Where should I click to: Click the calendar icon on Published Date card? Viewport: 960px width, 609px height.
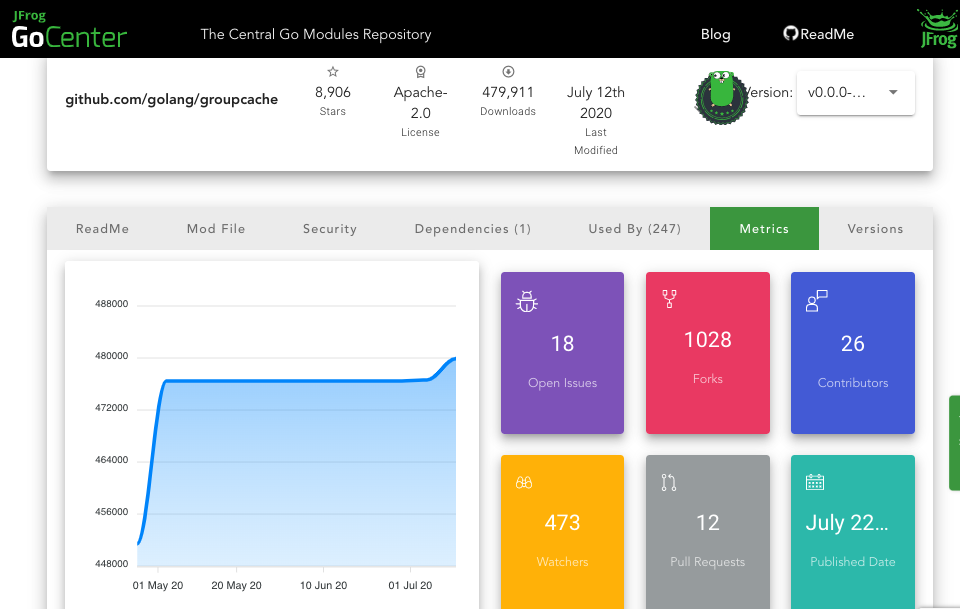coord(815,482)
